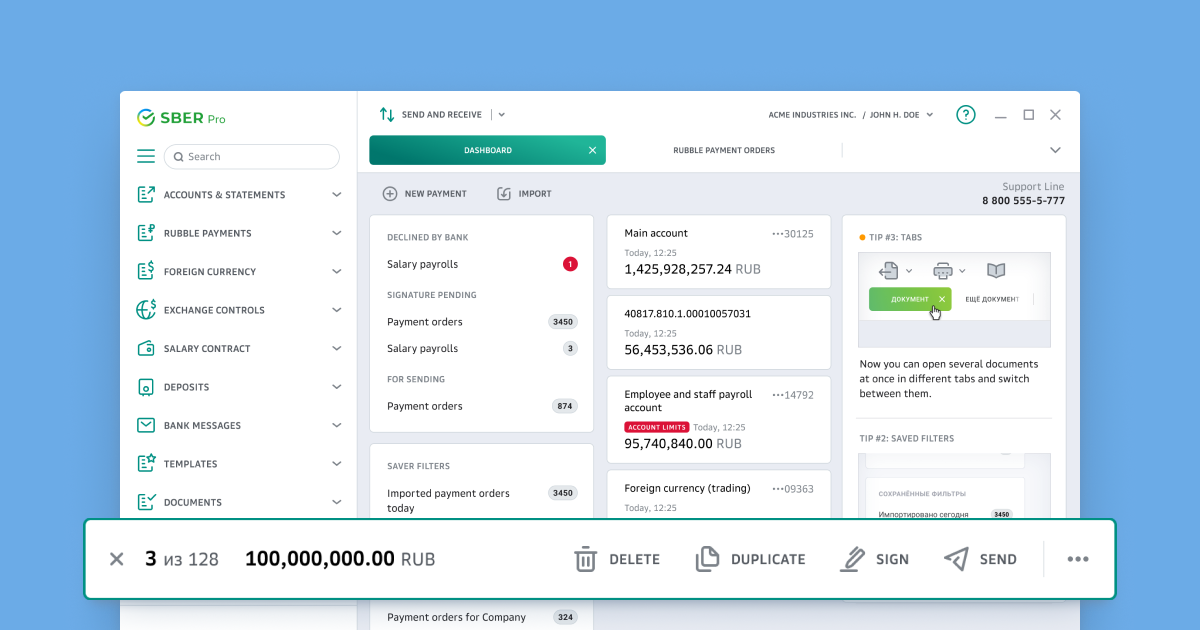Click the trash Delete icon
This screenshot has width=1200, height=630.
[585, 559]
